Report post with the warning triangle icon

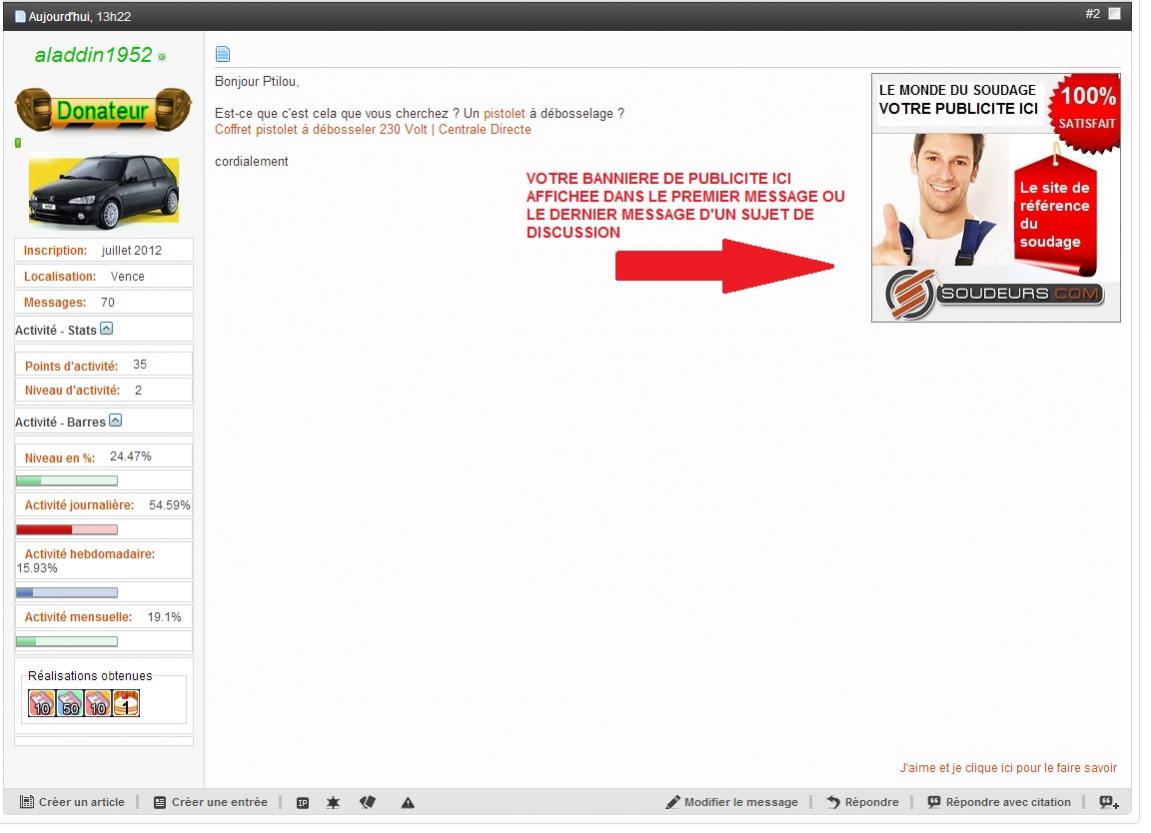(408, 802)
